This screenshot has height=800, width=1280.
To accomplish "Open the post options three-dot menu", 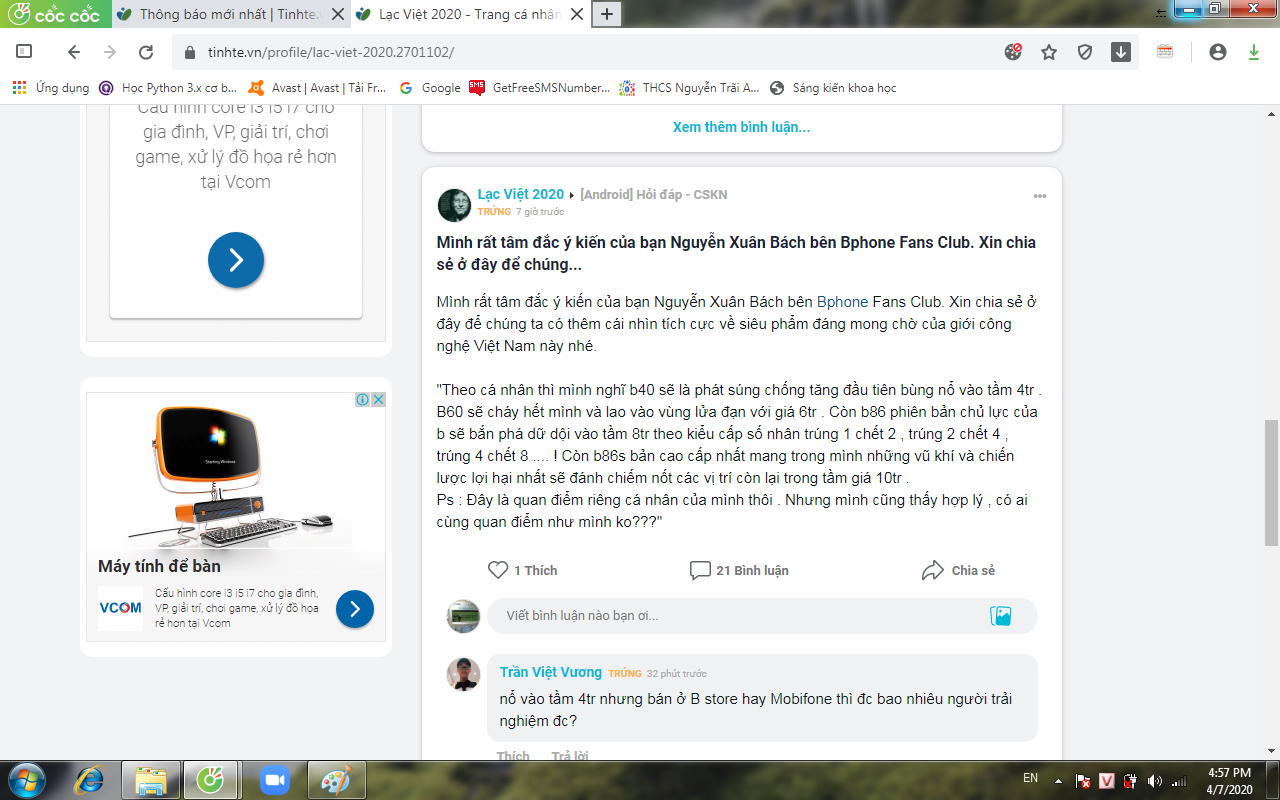I will pyautogui.click(x=1040, y=196).
